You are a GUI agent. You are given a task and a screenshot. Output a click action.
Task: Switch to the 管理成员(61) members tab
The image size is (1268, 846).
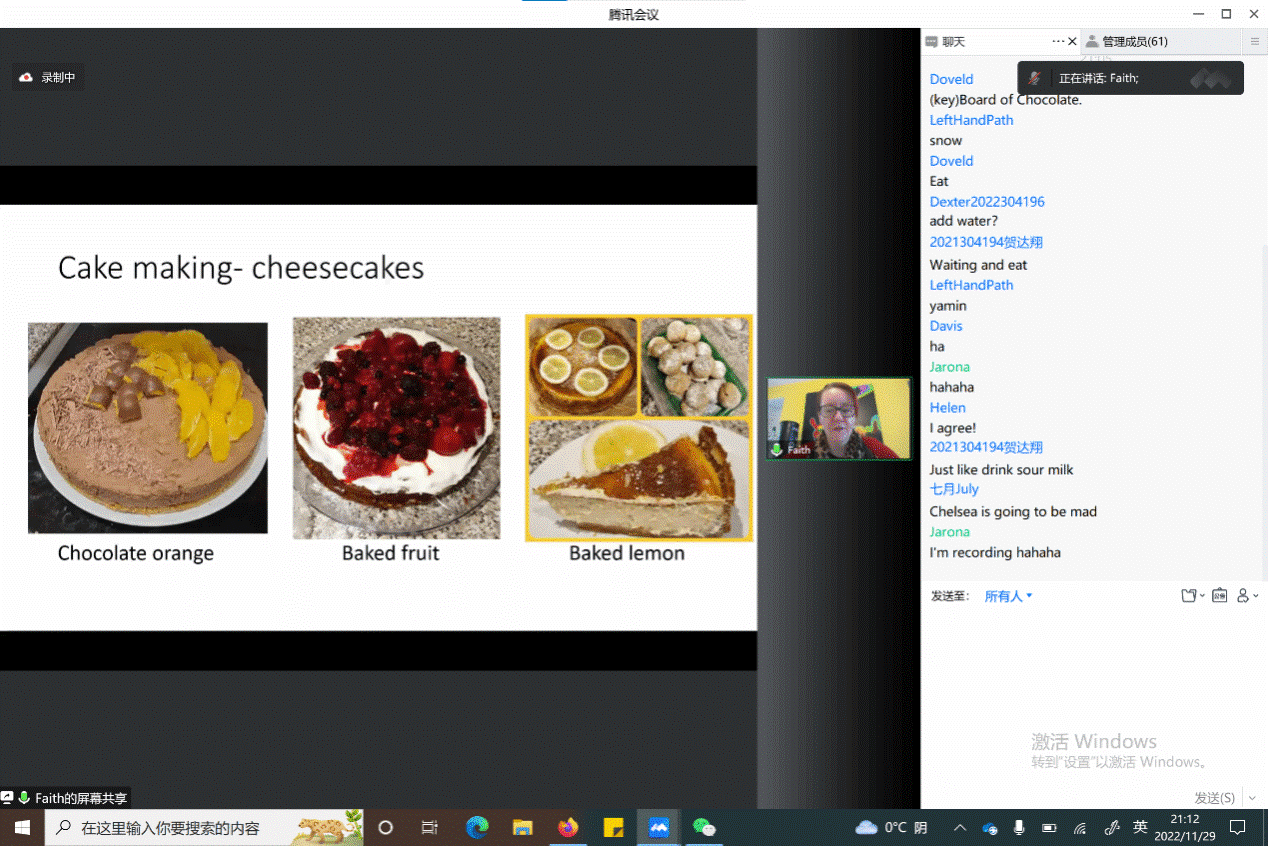tap(1127, 42)
